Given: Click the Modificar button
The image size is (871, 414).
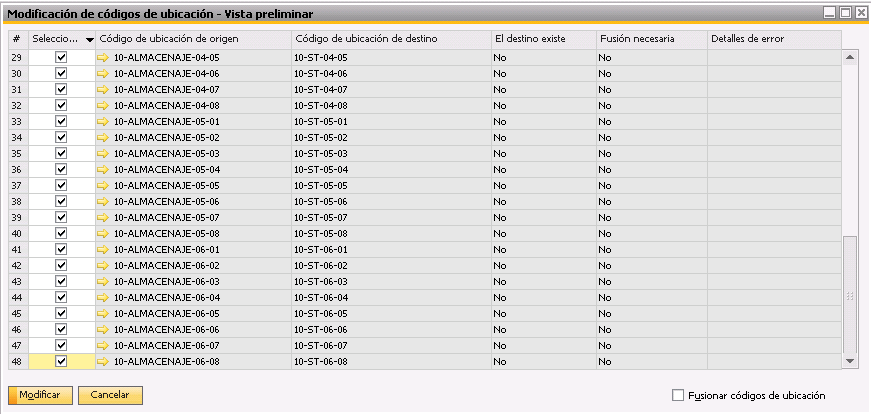Looking at the screenshot, I should [x=39, y=395].
